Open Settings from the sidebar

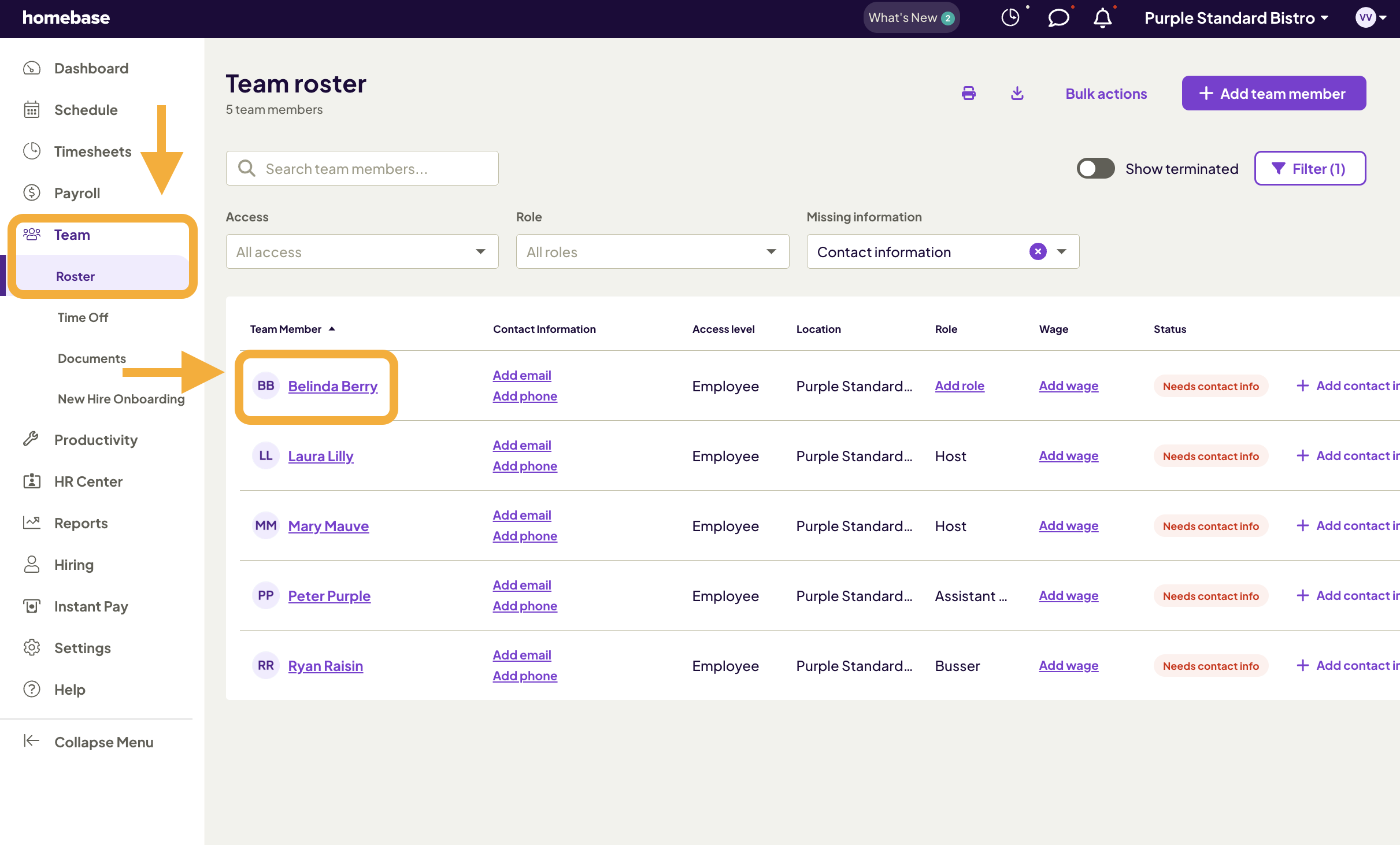[x=82, y=648]
